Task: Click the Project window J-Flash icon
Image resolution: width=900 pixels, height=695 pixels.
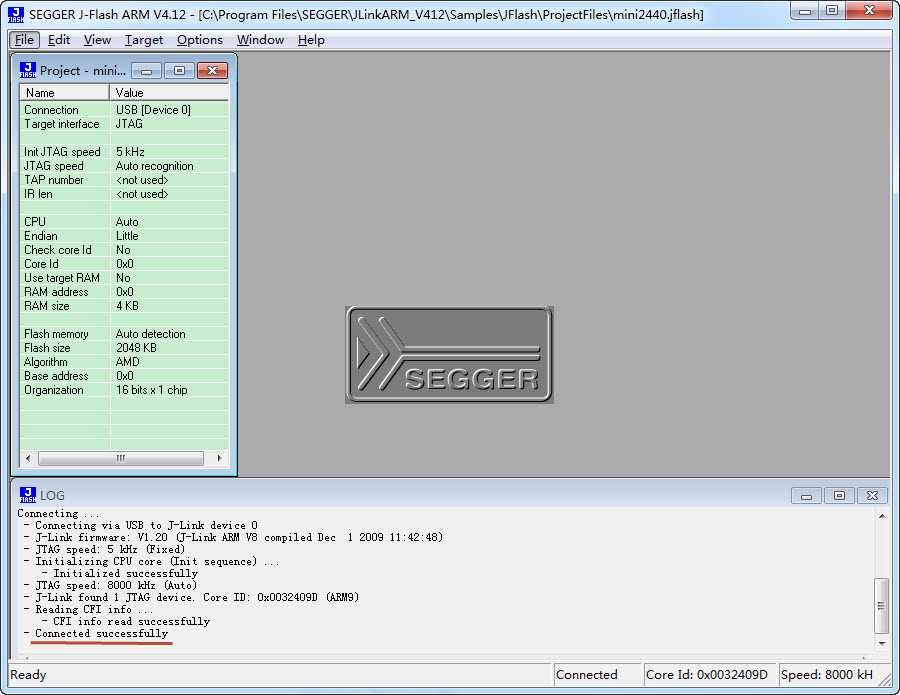Action: pos(28,70)
